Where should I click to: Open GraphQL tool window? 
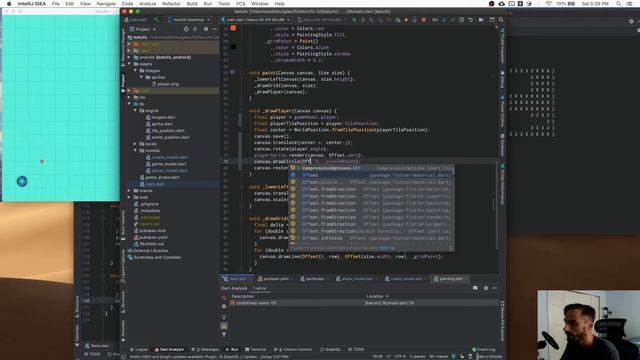331,350
